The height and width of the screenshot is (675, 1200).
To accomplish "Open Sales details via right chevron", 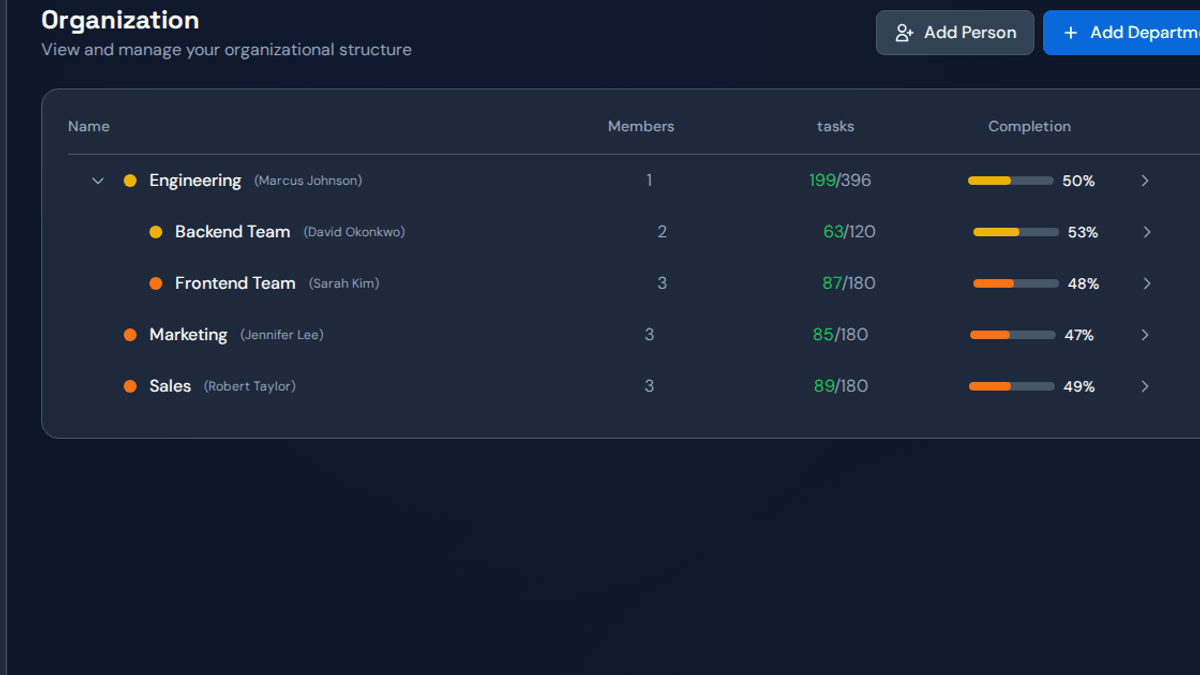I will [x=1145, y=386].
